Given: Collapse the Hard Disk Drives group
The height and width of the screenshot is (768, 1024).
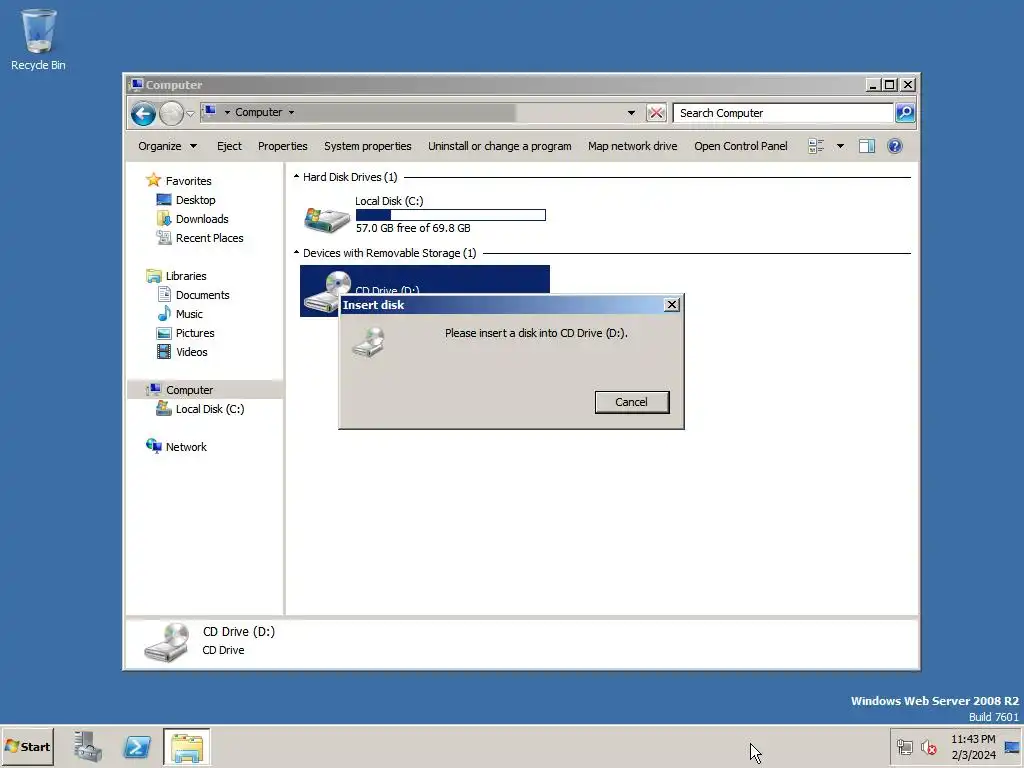Looking at the screenshot, I should pyautogui.click(x=296, y=176).
